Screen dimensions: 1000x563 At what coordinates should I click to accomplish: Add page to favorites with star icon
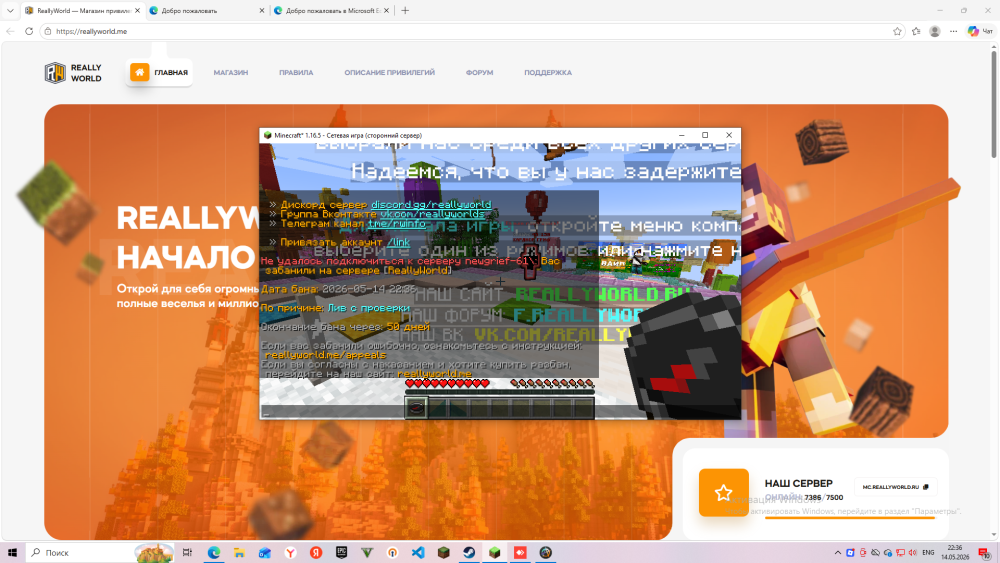[897, 31]
